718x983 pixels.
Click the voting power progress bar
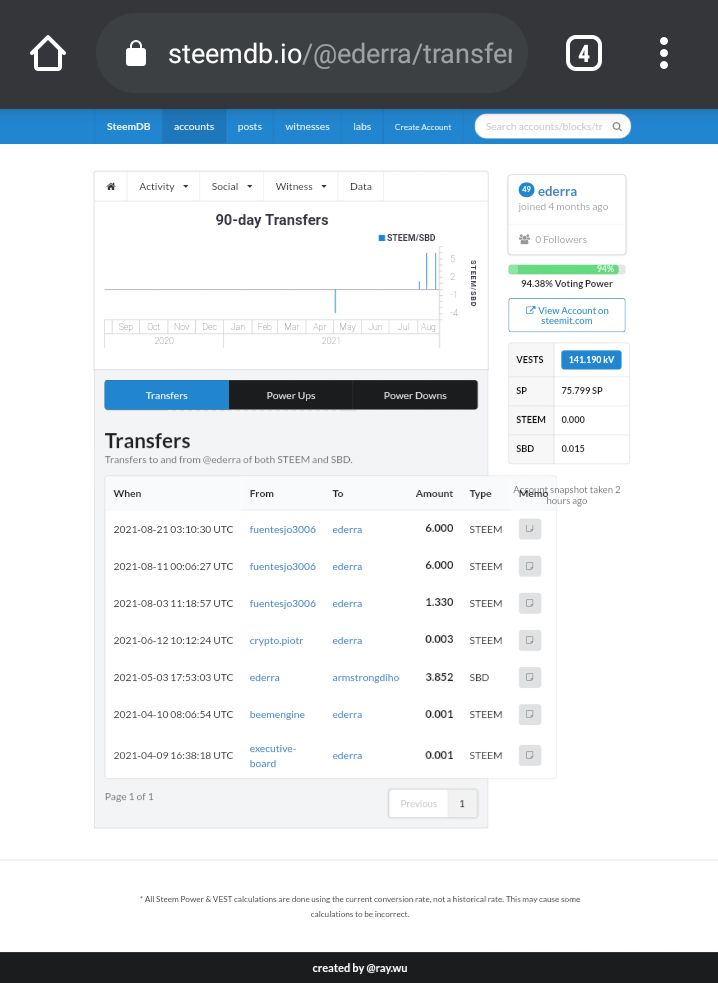[x=567, y=269]
